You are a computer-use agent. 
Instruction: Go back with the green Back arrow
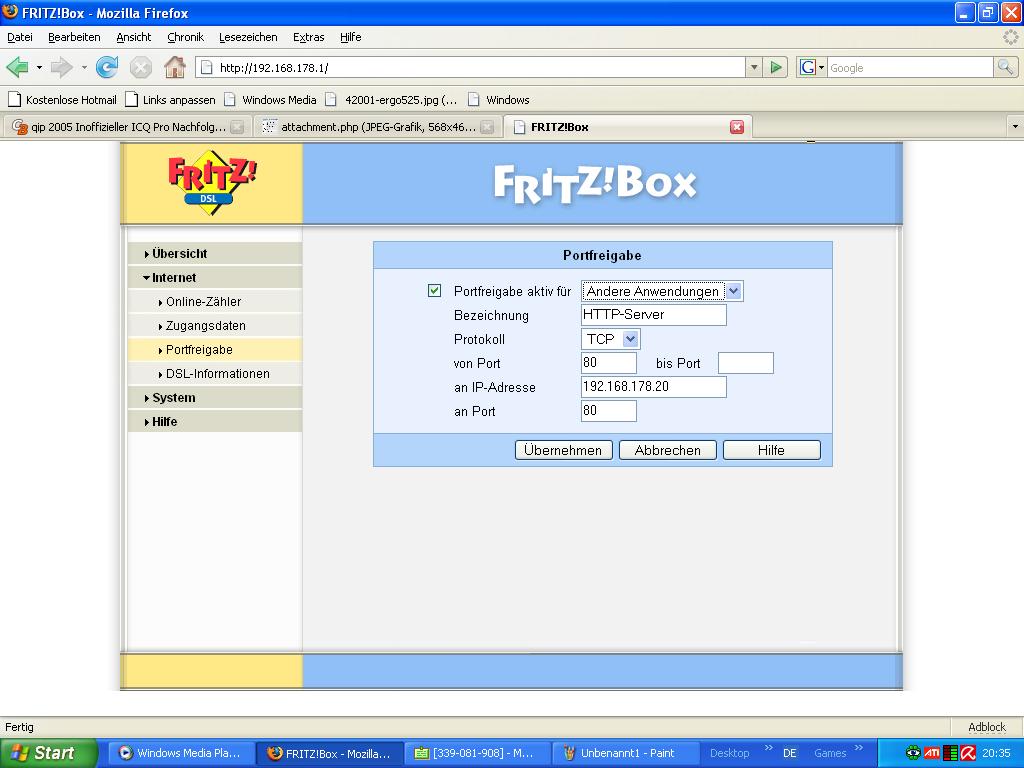(18, 67)
